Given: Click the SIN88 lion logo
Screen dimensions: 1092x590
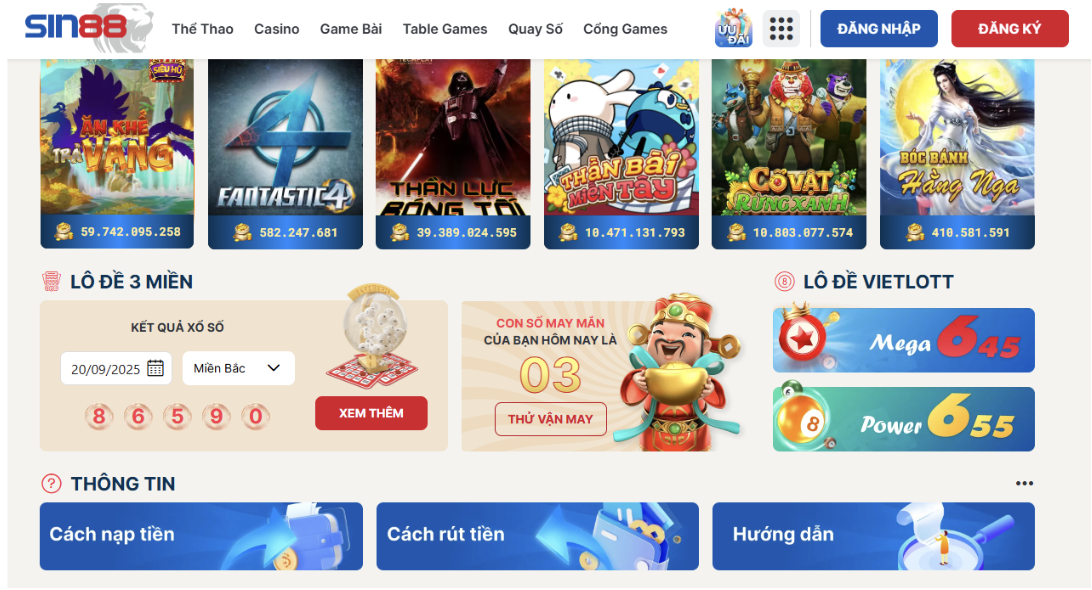Looking at the screenshot, I should click(88, 28).
